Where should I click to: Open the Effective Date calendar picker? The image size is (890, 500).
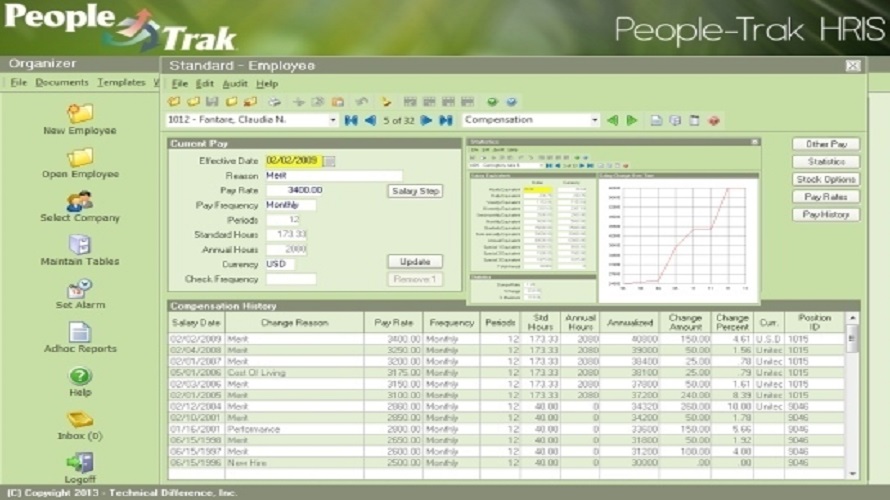click(x=329, y=161)
